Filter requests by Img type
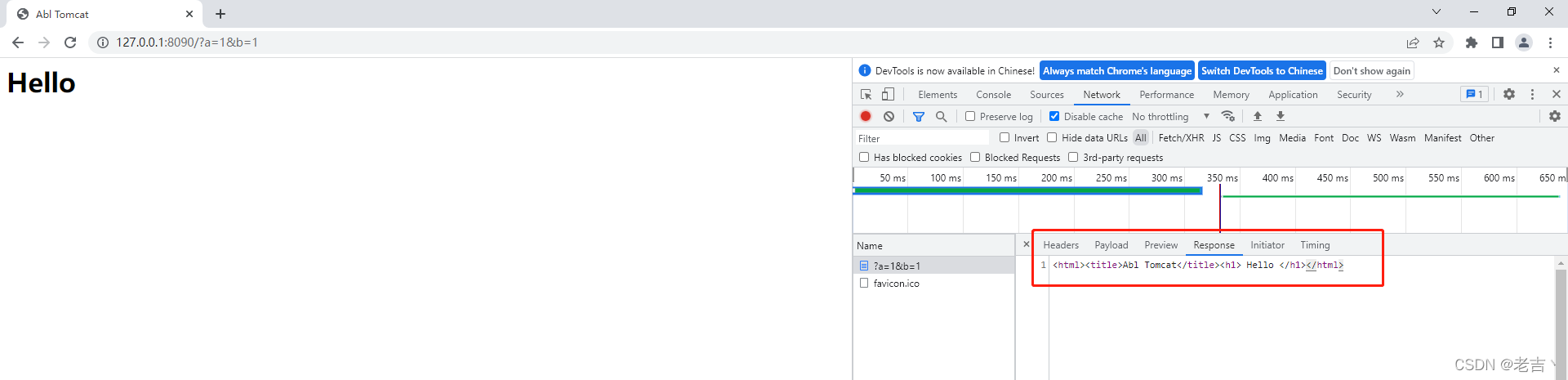The image size is (1568, 380). tap(1262, 138)
